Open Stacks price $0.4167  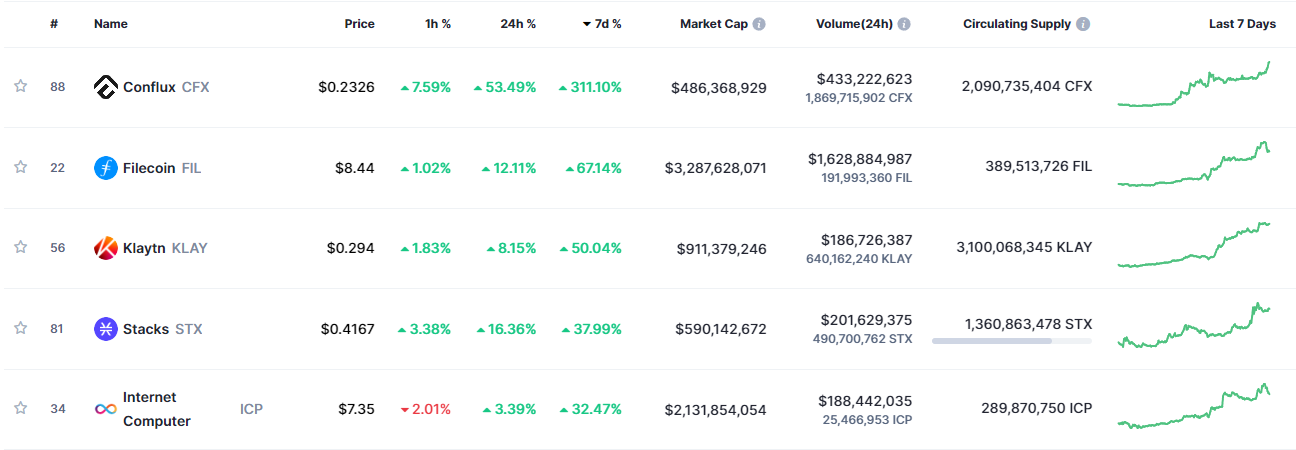(348, 328)
